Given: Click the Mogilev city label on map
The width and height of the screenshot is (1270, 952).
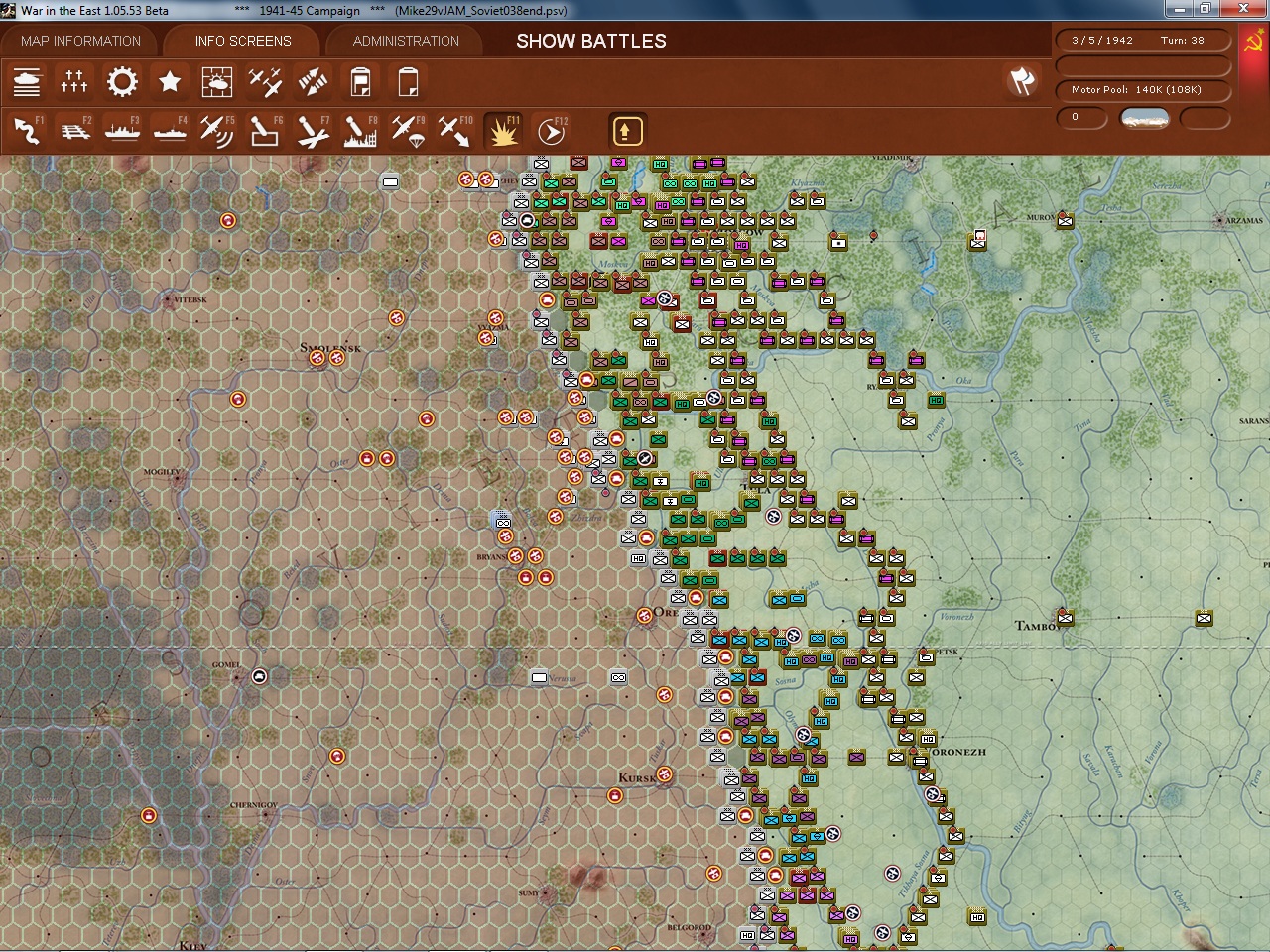Looking at the screenshot, I should pos(162,472).
